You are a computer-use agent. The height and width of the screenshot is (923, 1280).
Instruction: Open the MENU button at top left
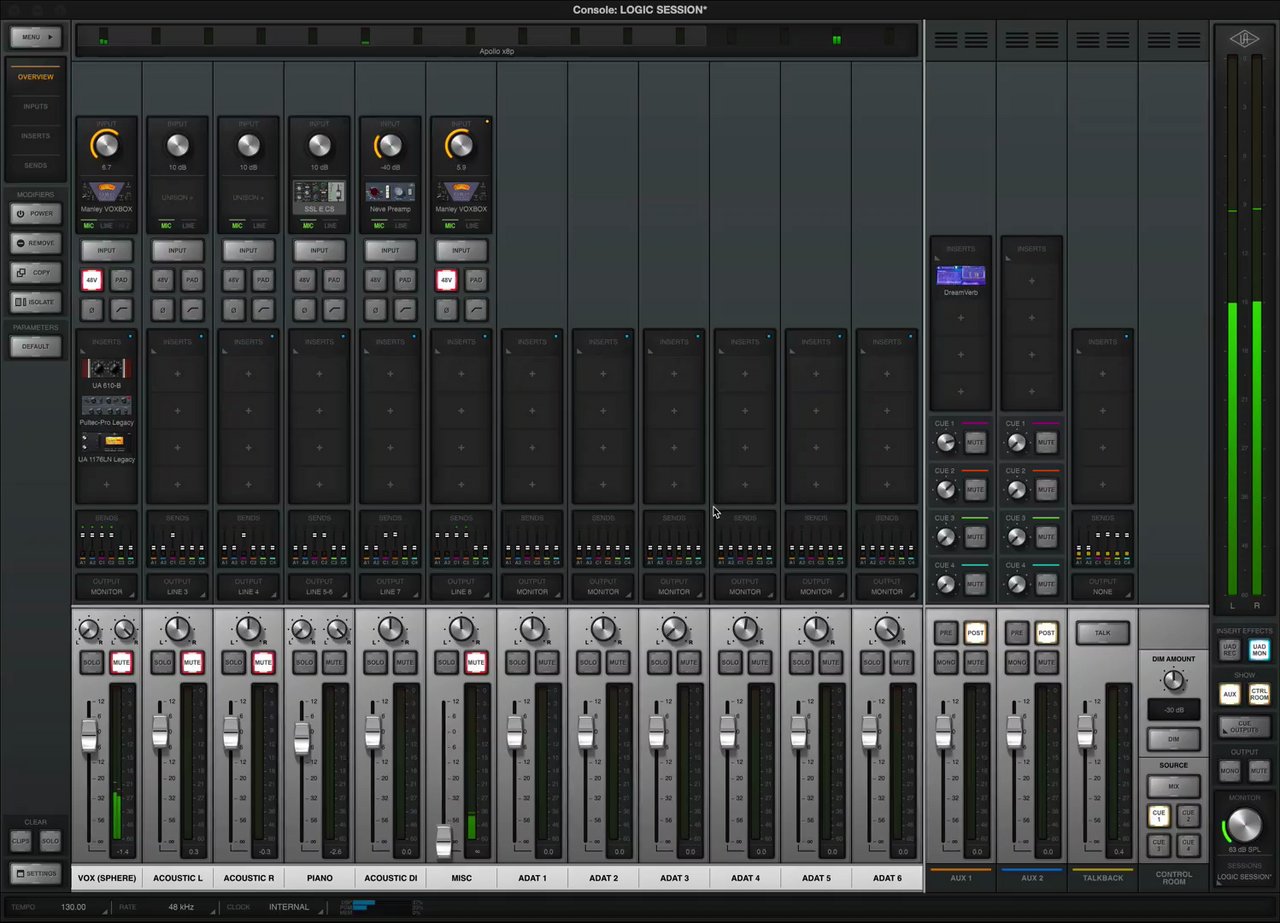(x=35, y=37)
